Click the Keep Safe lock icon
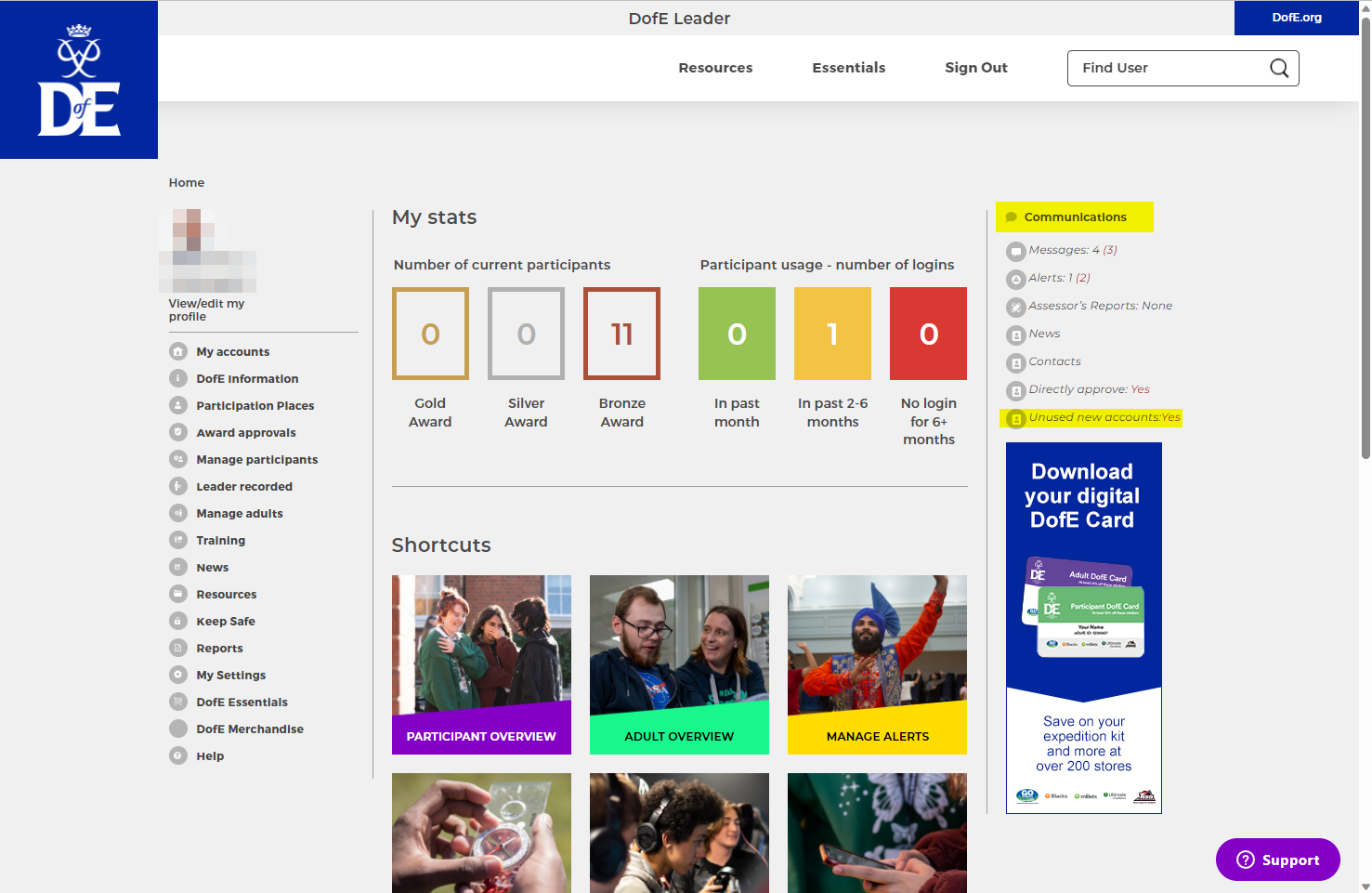 178,621
